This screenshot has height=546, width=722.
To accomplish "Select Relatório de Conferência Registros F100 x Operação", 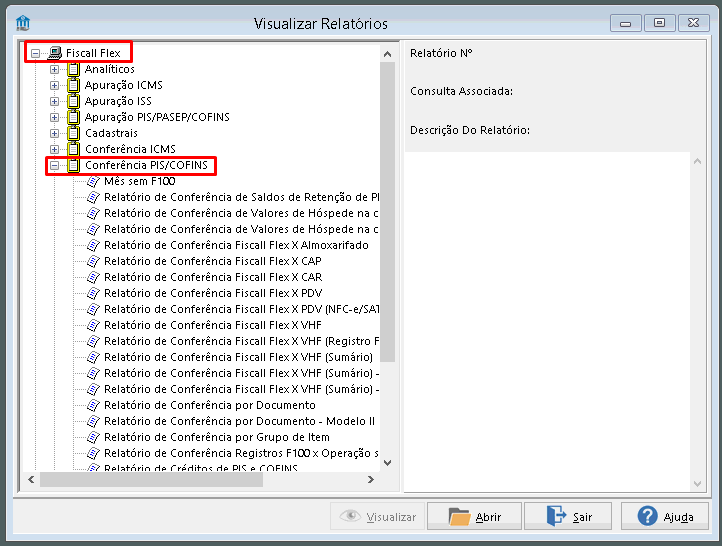I will point(241,453).
